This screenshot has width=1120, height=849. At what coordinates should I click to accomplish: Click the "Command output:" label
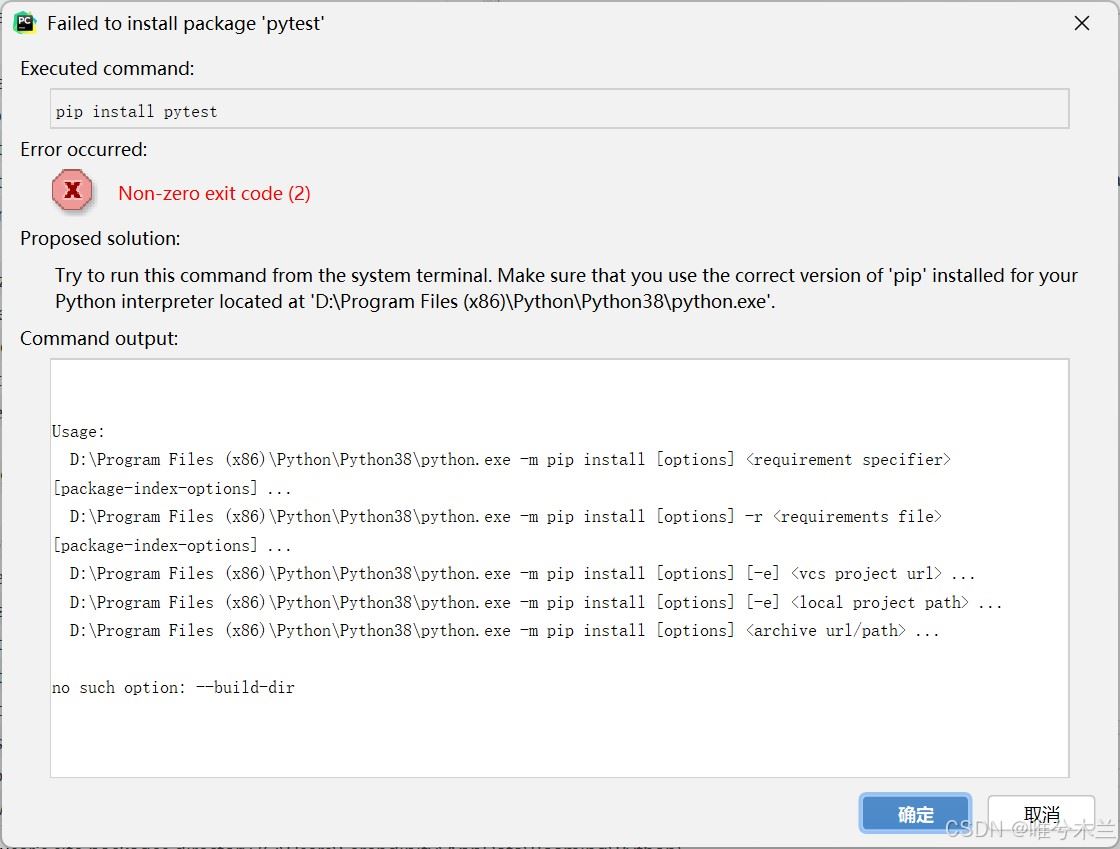point(99,339)
